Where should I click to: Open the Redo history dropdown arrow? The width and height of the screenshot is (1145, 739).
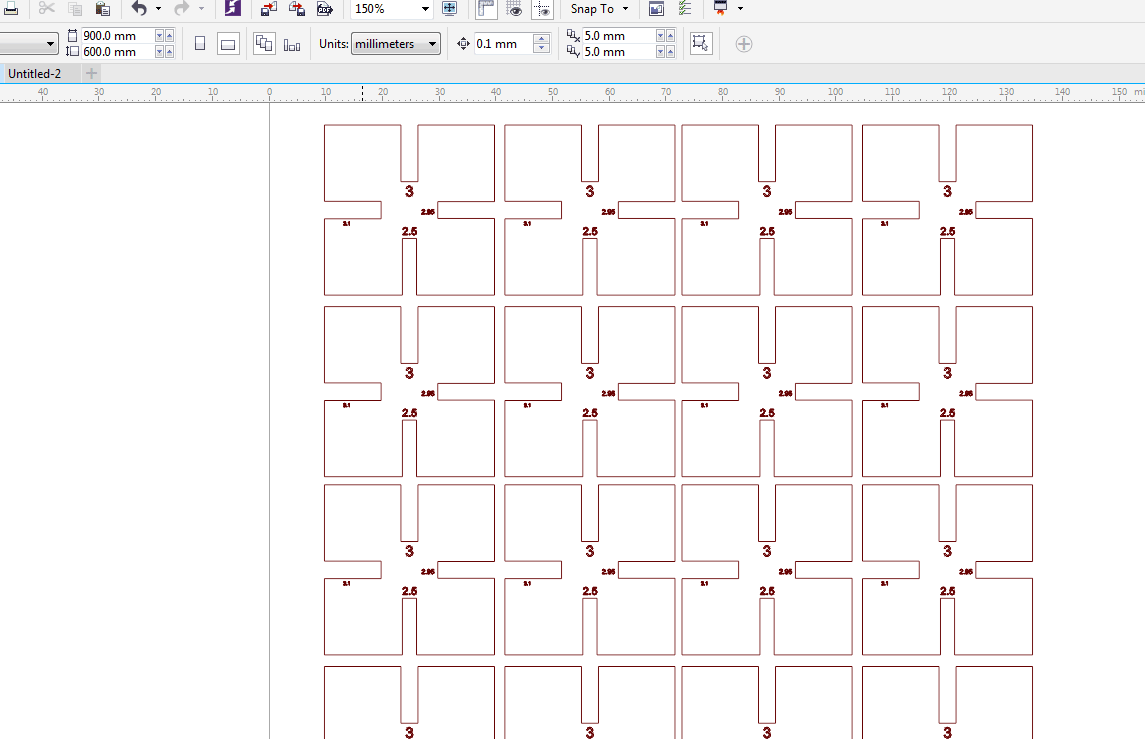[201, 9]
